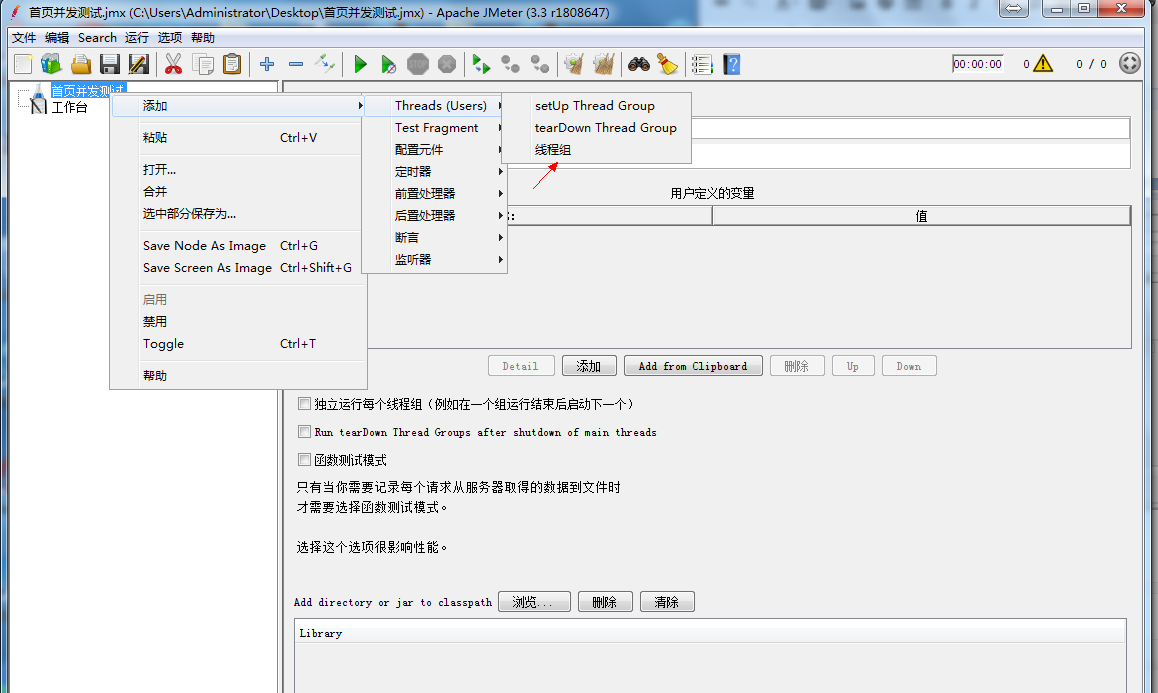Select 工作台 tree node
Screen dimensions: 1158x693
coord(69,108)
